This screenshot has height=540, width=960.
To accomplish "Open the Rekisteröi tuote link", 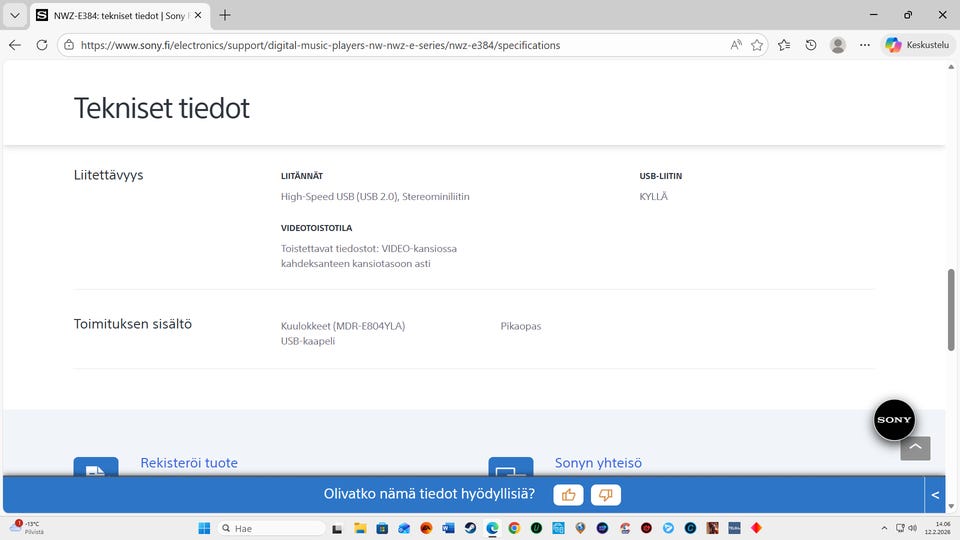I will (189, 463).
